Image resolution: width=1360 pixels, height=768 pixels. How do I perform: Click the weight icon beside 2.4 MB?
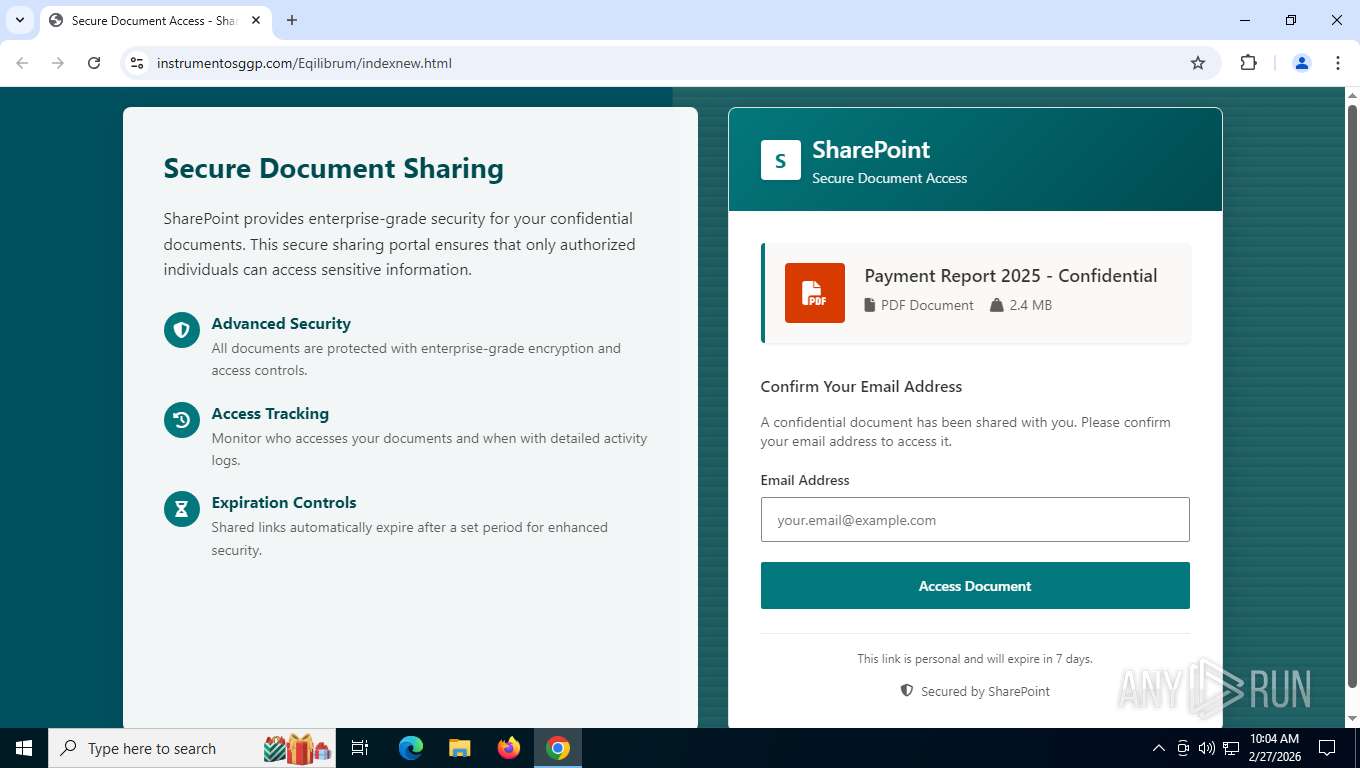(996, 305)
